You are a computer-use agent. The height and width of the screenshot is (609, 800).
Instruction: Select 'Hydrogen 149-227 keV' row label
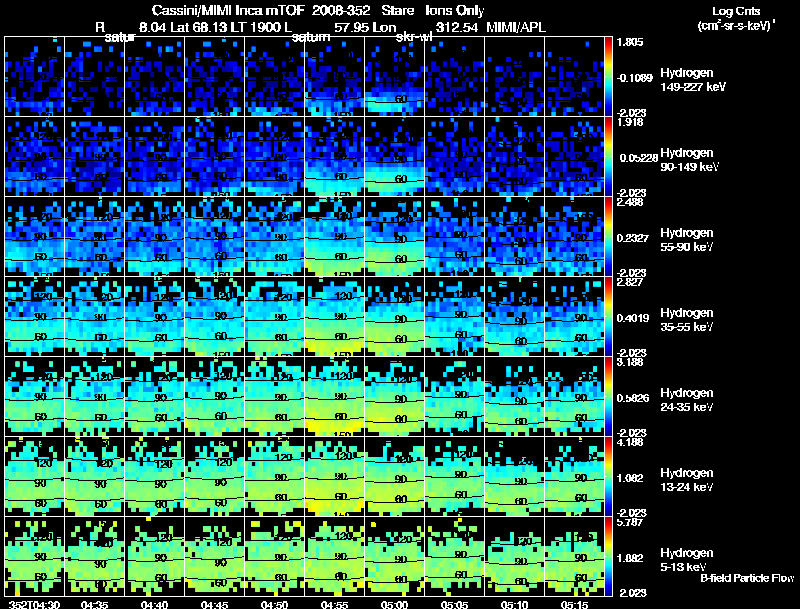pyautogui.click(x=693, y=80)
